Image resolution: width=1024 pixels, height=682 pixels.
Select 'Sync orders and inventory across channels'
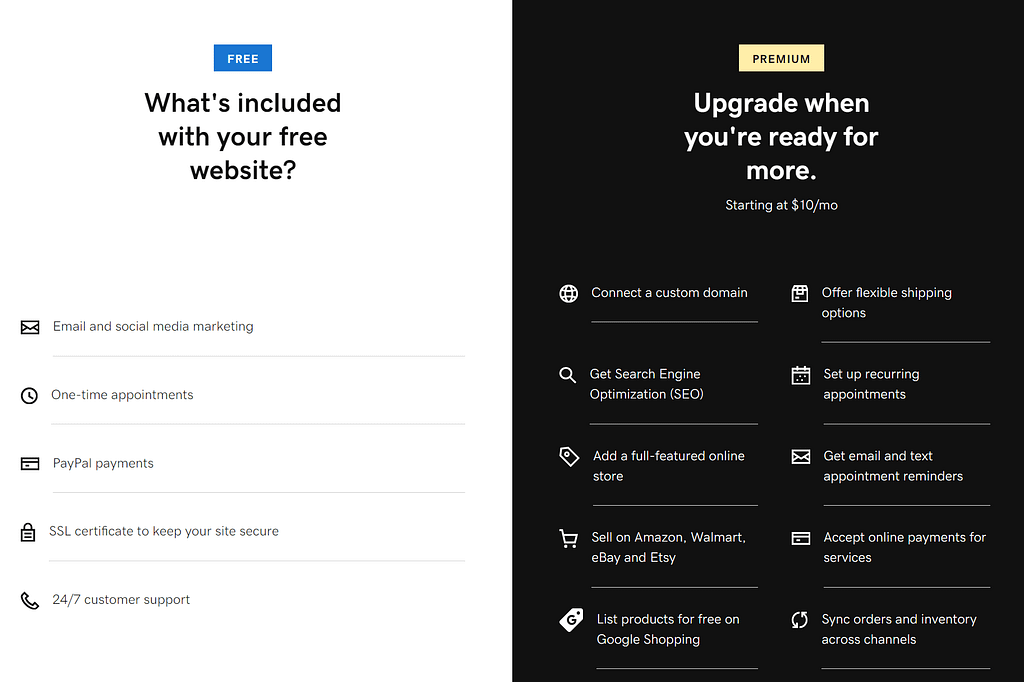(899, 629)
